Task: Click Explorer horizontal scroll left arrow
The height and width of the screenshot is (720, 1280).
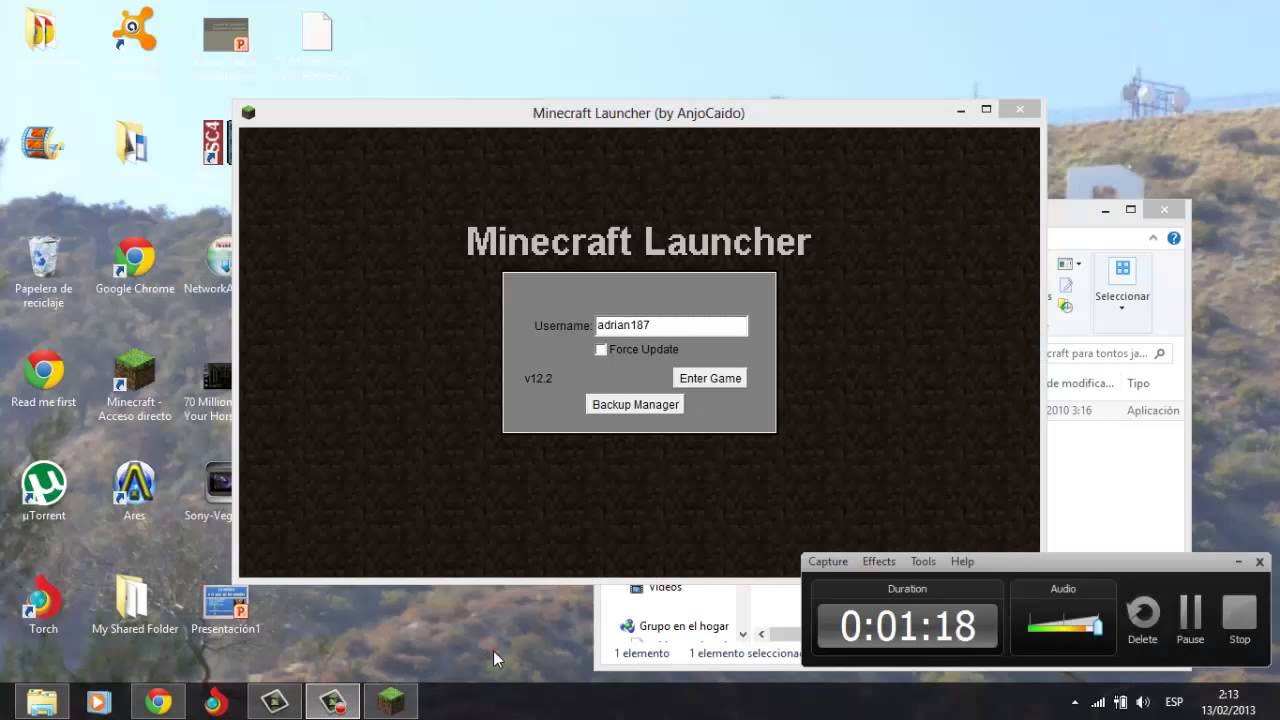Action: pyautogui.click(x=761, y=633)
